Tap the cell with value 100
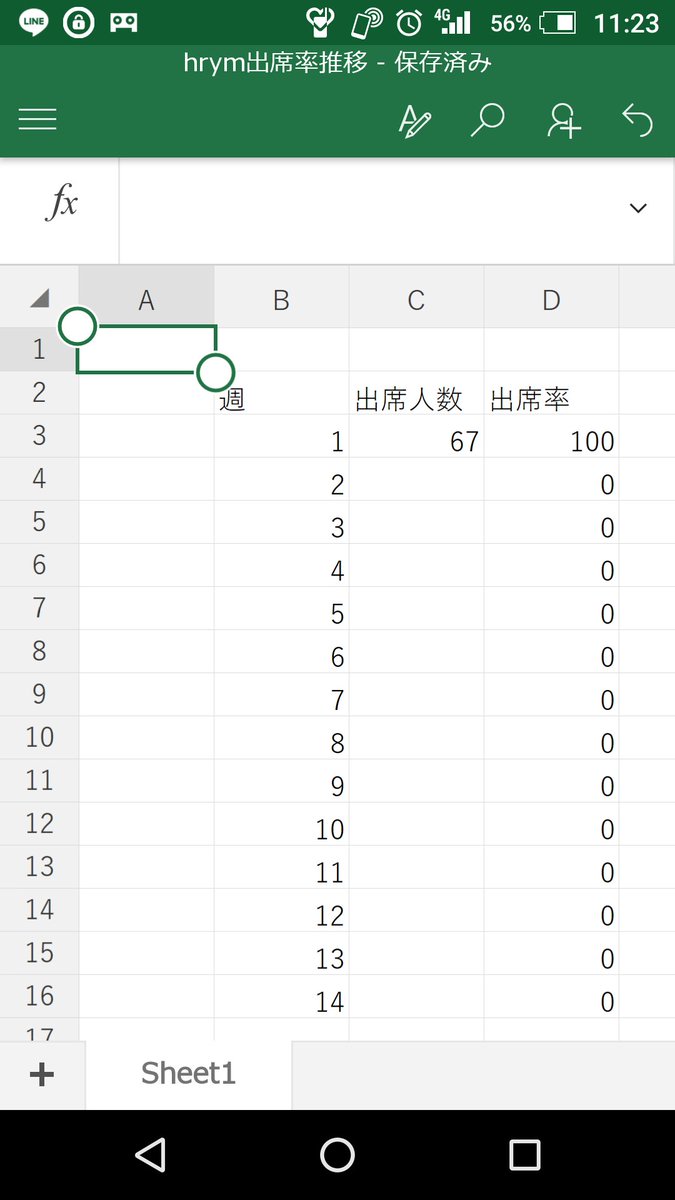 (551, 436)
